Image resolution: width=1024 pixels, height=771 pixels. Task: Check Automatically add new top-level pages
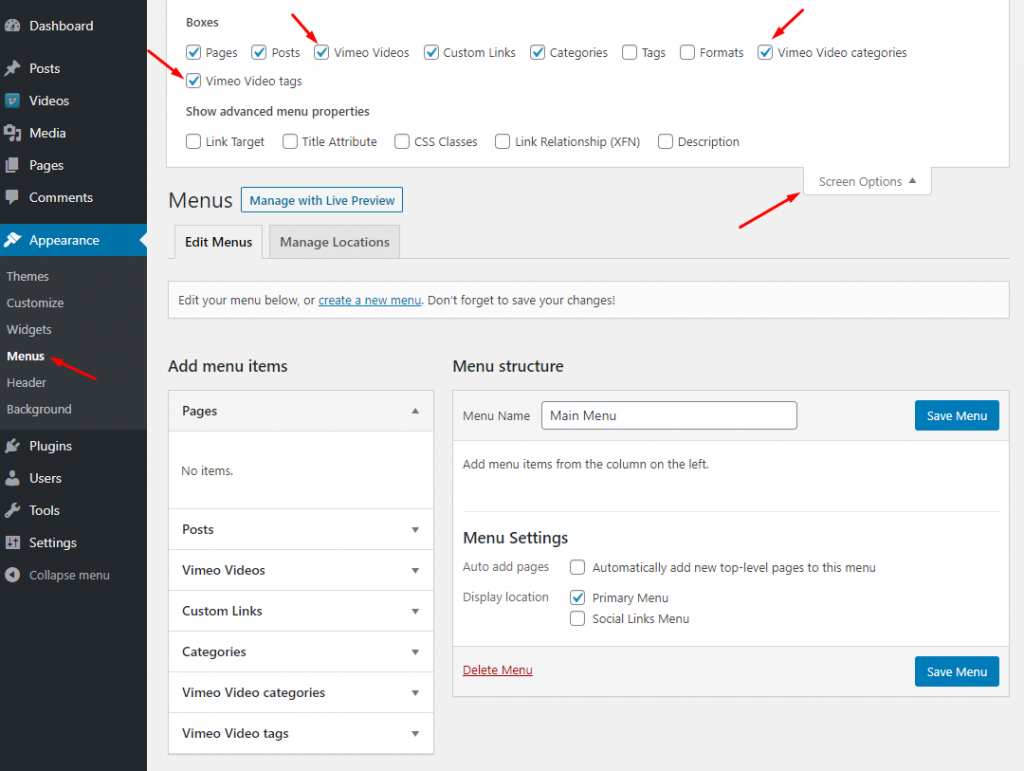click(x=577, y=567)
